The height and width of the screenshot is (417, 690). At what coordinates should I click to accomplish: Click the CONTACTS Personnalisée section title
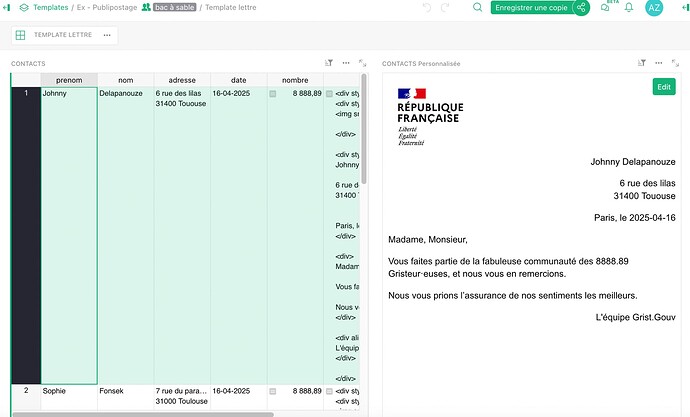pos(421,64)
